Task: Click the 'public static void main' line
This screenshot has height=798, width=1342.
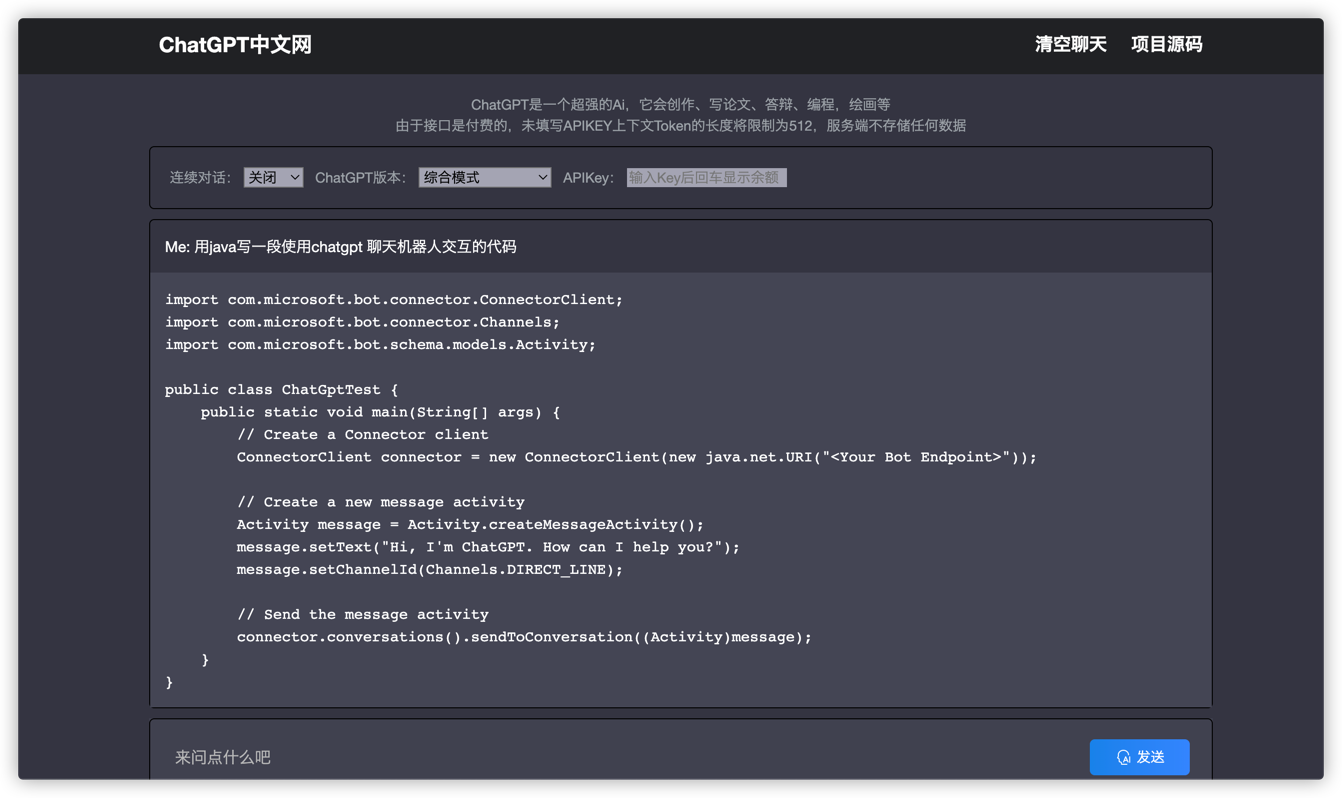Action: pyautogui.click(x=380, y=412)
